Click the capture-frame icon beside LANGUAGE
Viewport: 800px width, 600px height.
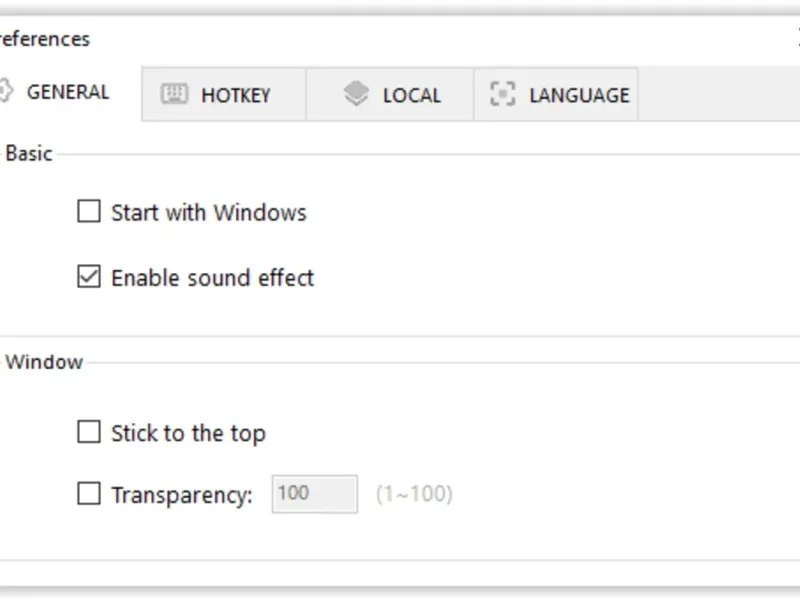(503, 94)
